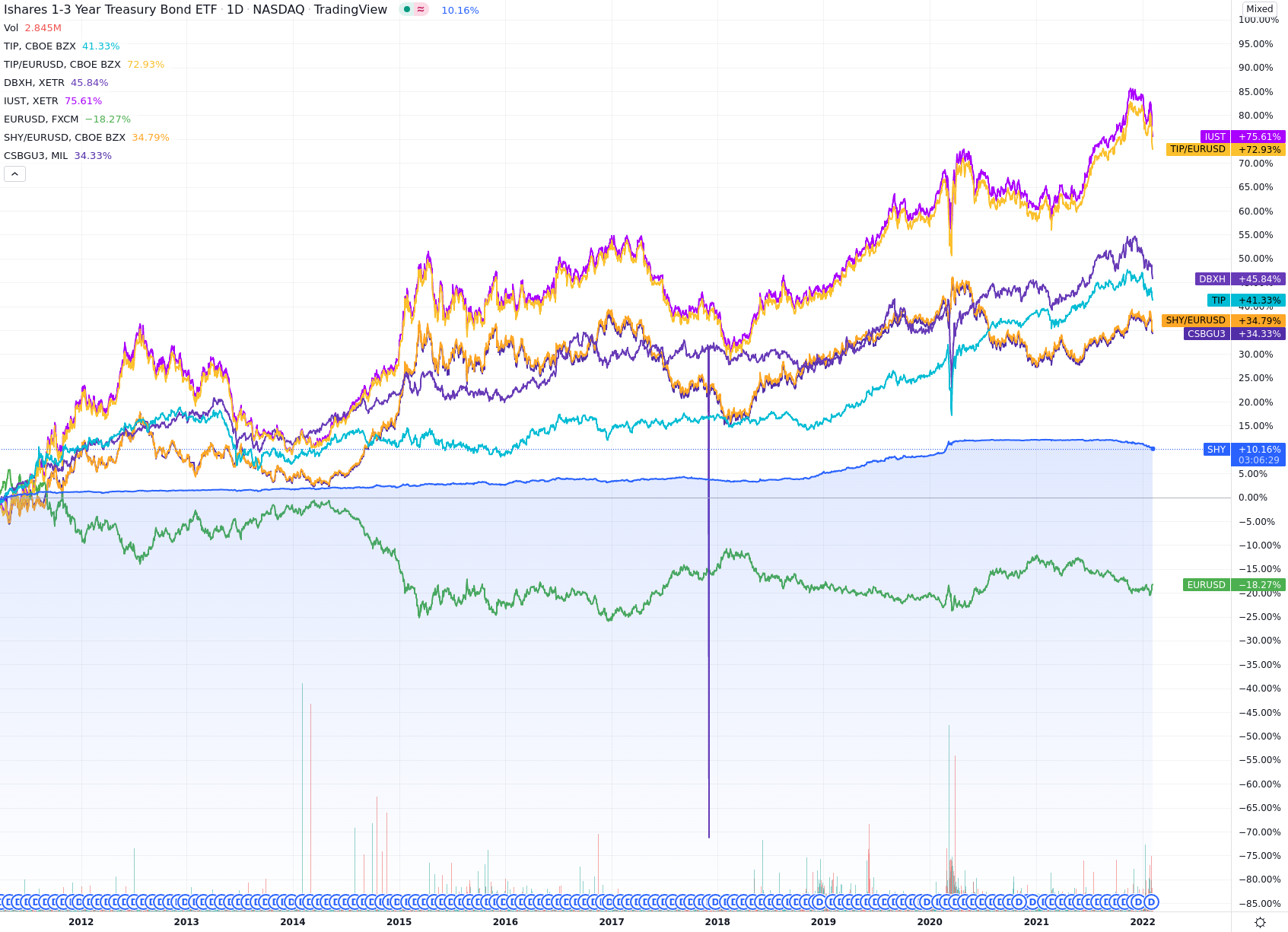Click the blue 10.16% value beside the title
The width and height of the screenshot is (1288, 932).
click(460, 11)
